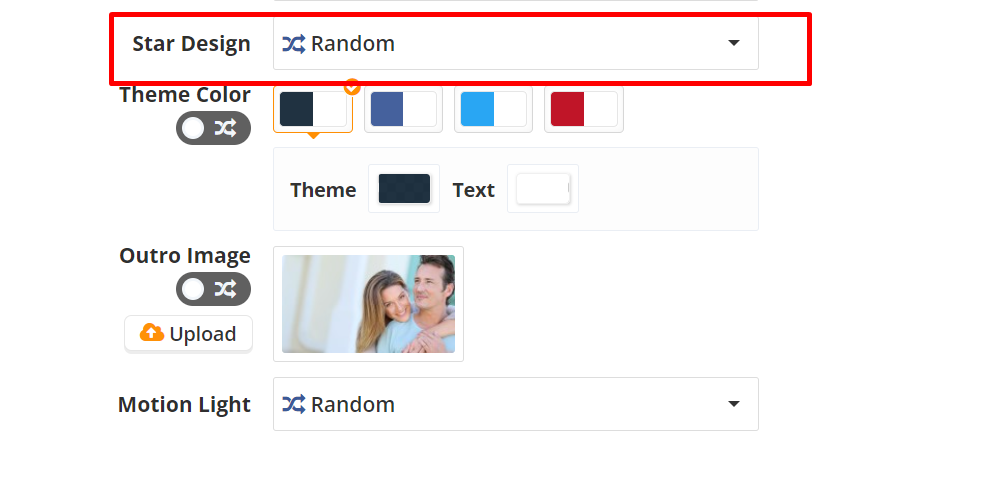The height and width of the screenshot is (497, 1002).
Task: Select the red theme preset
Action: pos(583,109)
